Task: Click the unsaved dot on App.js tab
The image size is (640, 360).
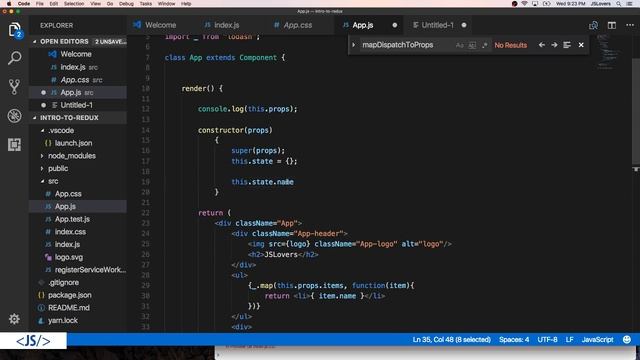Action: click(395, 25)
